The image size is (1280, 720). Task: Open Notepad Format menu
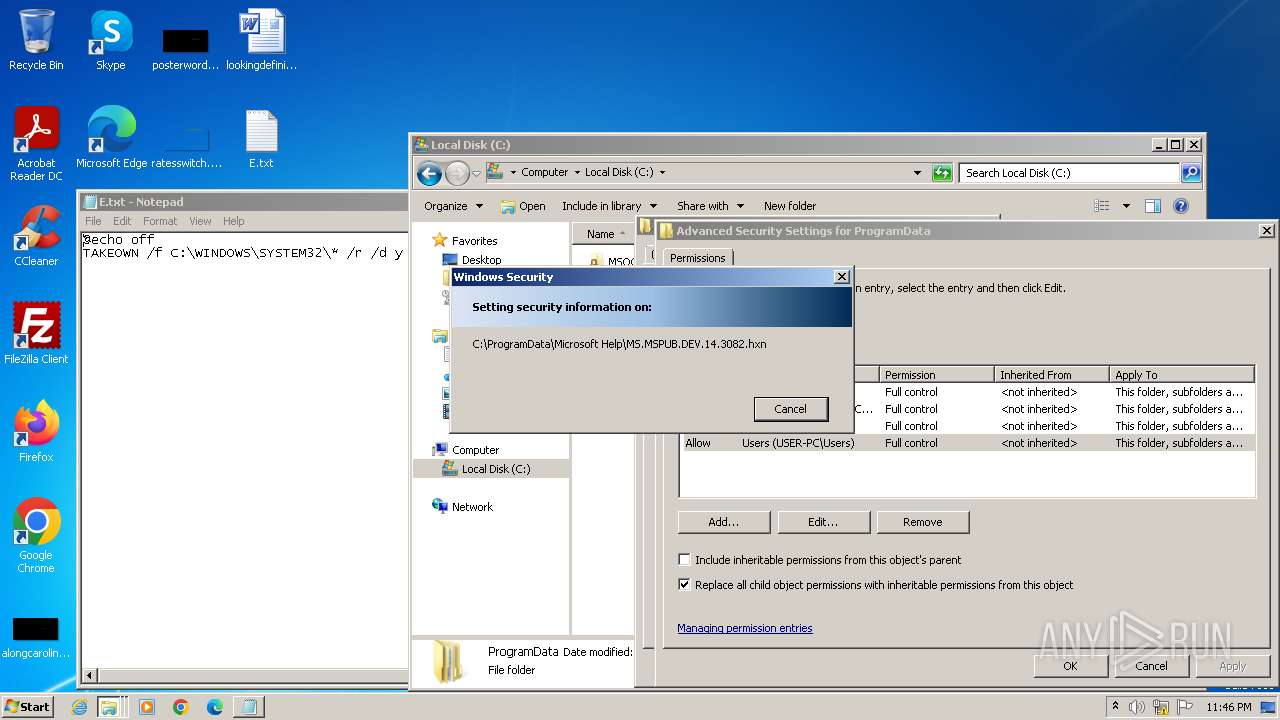pos(160,221)
